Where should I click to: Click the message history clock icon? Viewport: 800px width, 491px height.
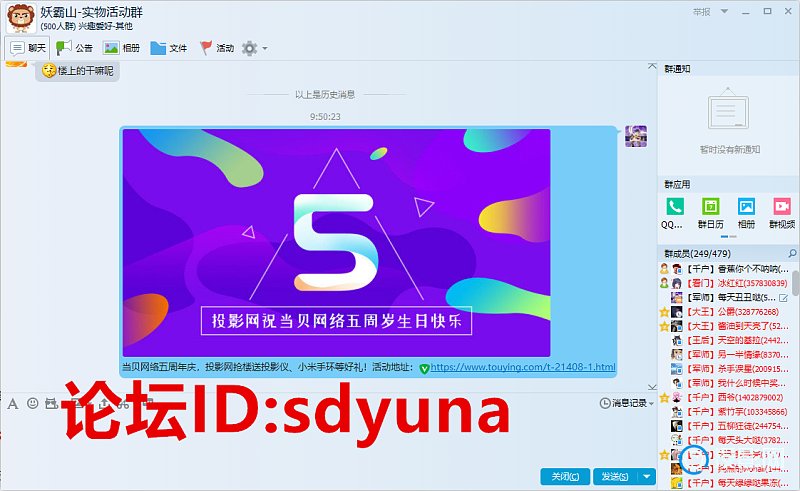coord(605,403)
